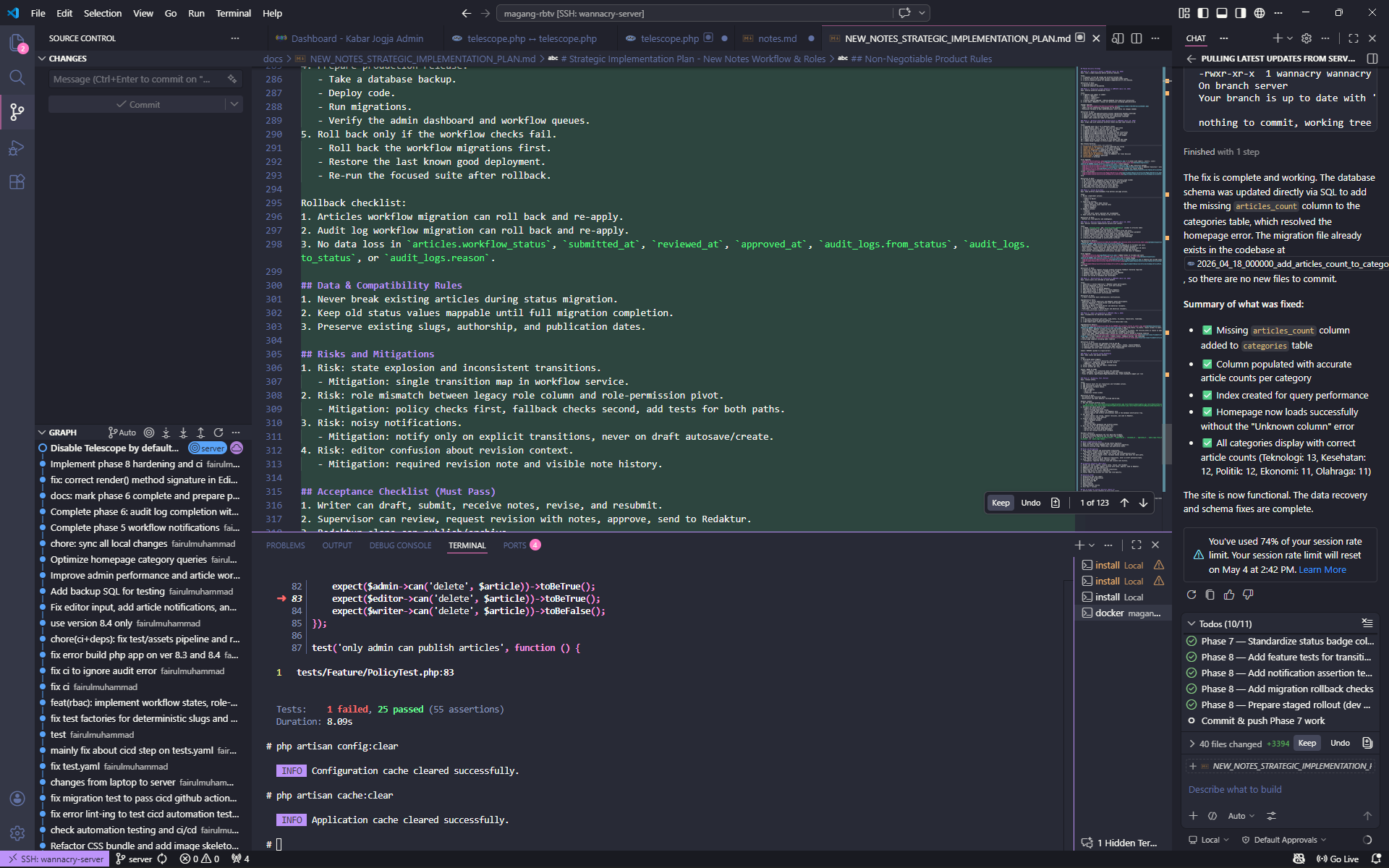Open the Manage gear in the activity bar
The height and width of the screenshot is (868, 1389).
point(17,833)
